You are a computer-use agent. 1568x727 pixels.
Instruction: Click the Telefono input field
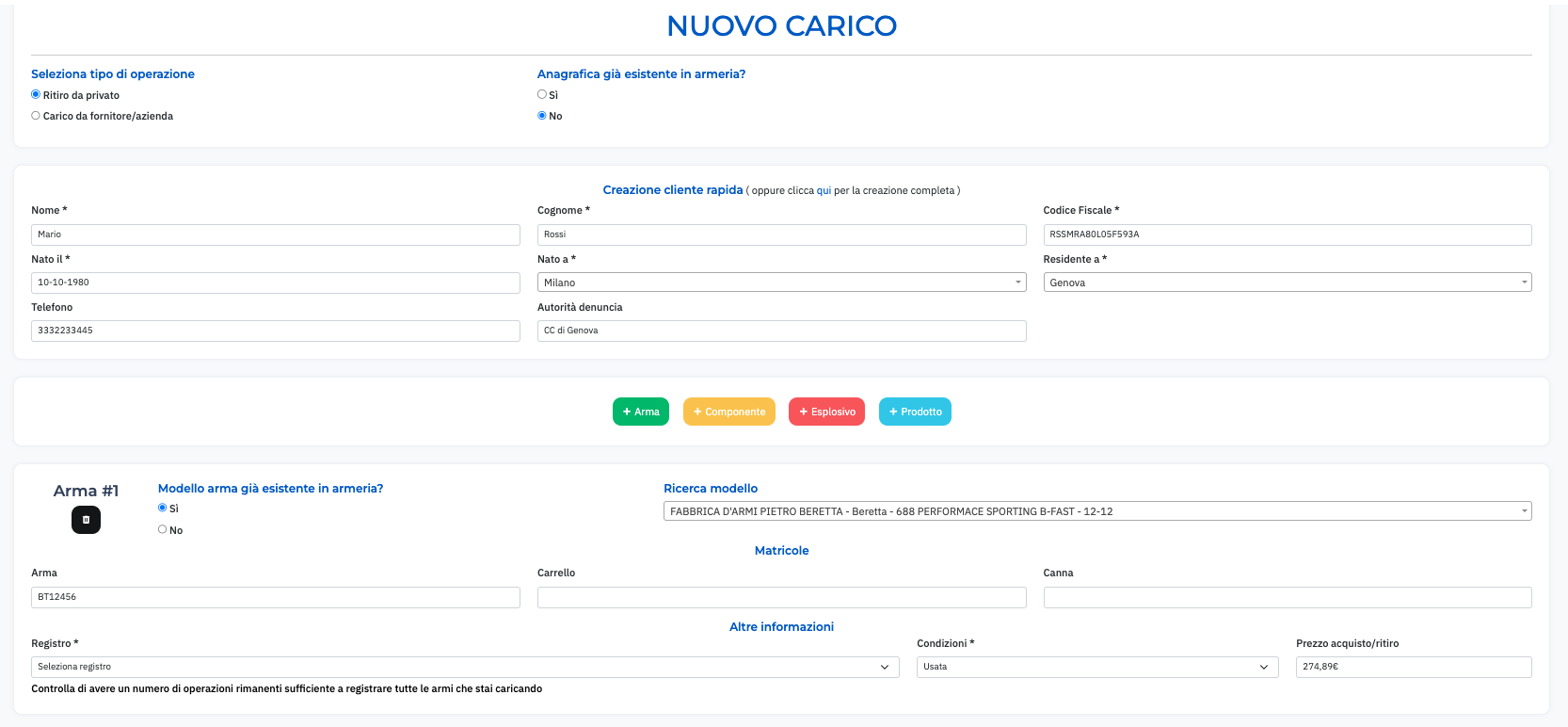pyautogui.click(x=275, y=331)
